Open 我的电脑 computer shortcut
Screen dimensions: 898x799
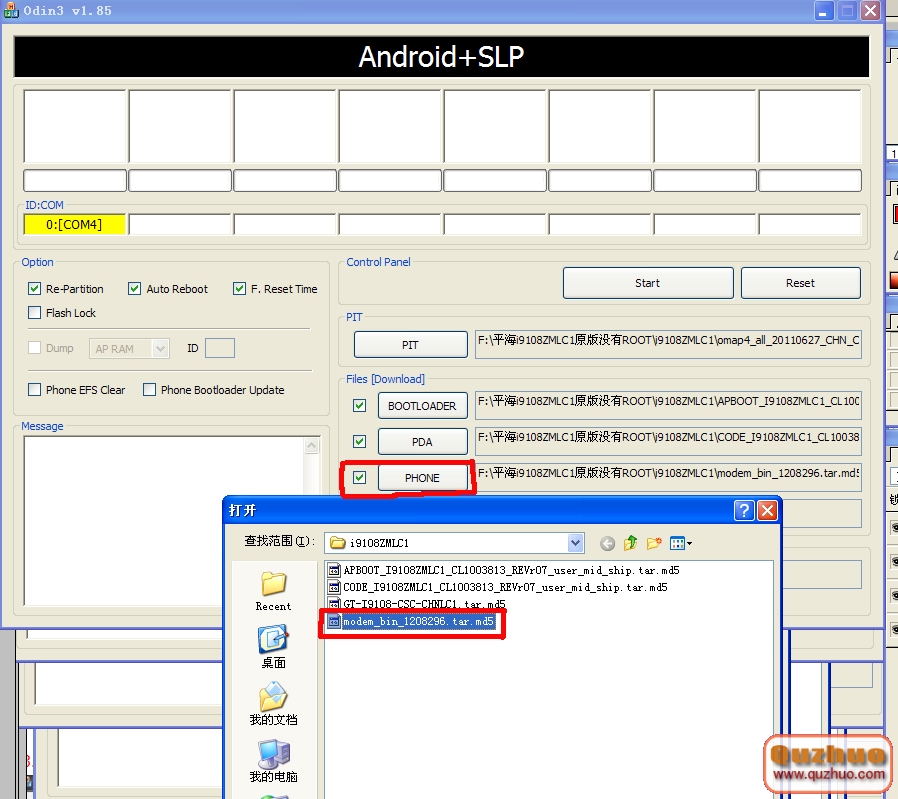coord(273,761)
